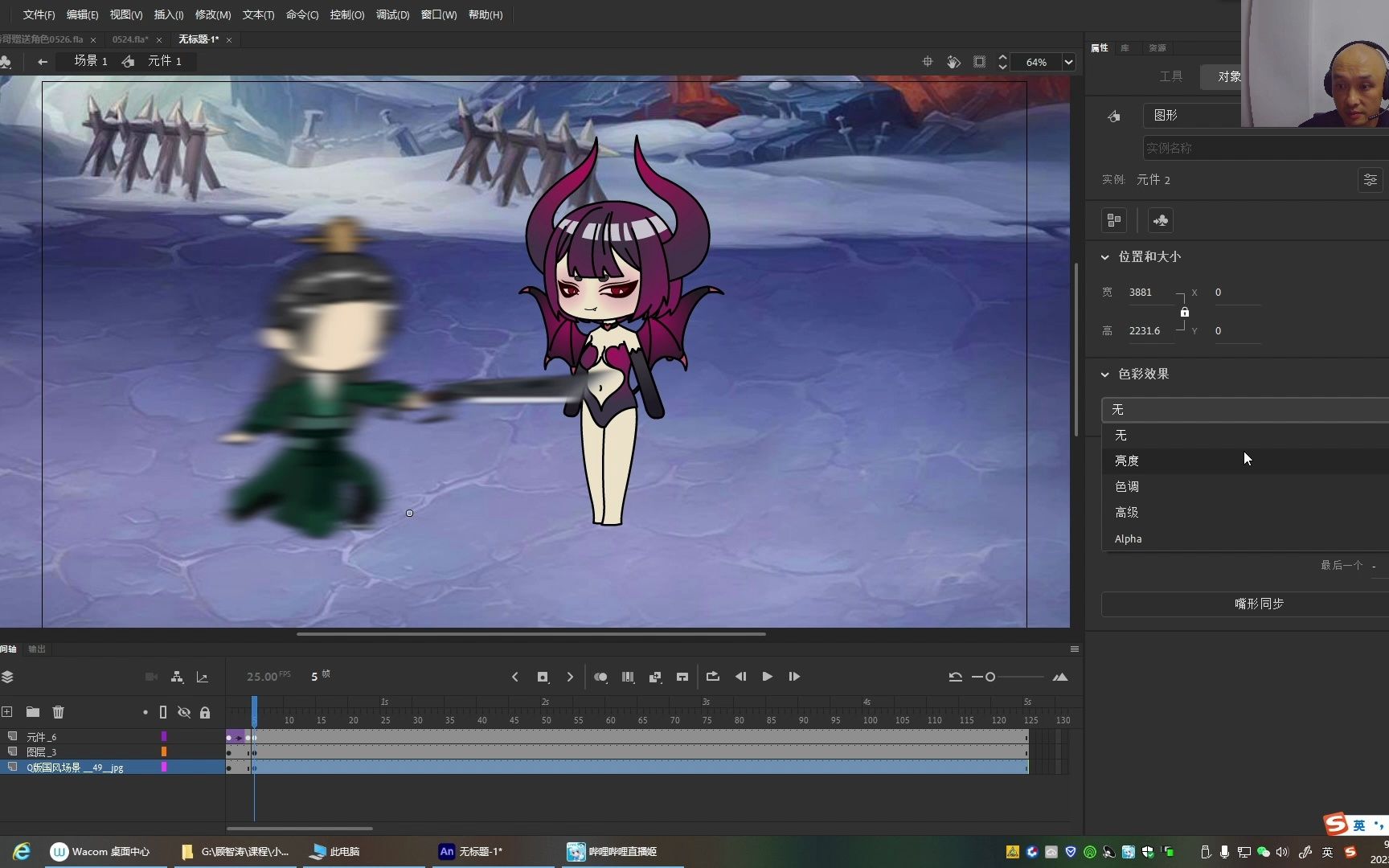
Task: Step back one frame
Action: tap(740, 677)
